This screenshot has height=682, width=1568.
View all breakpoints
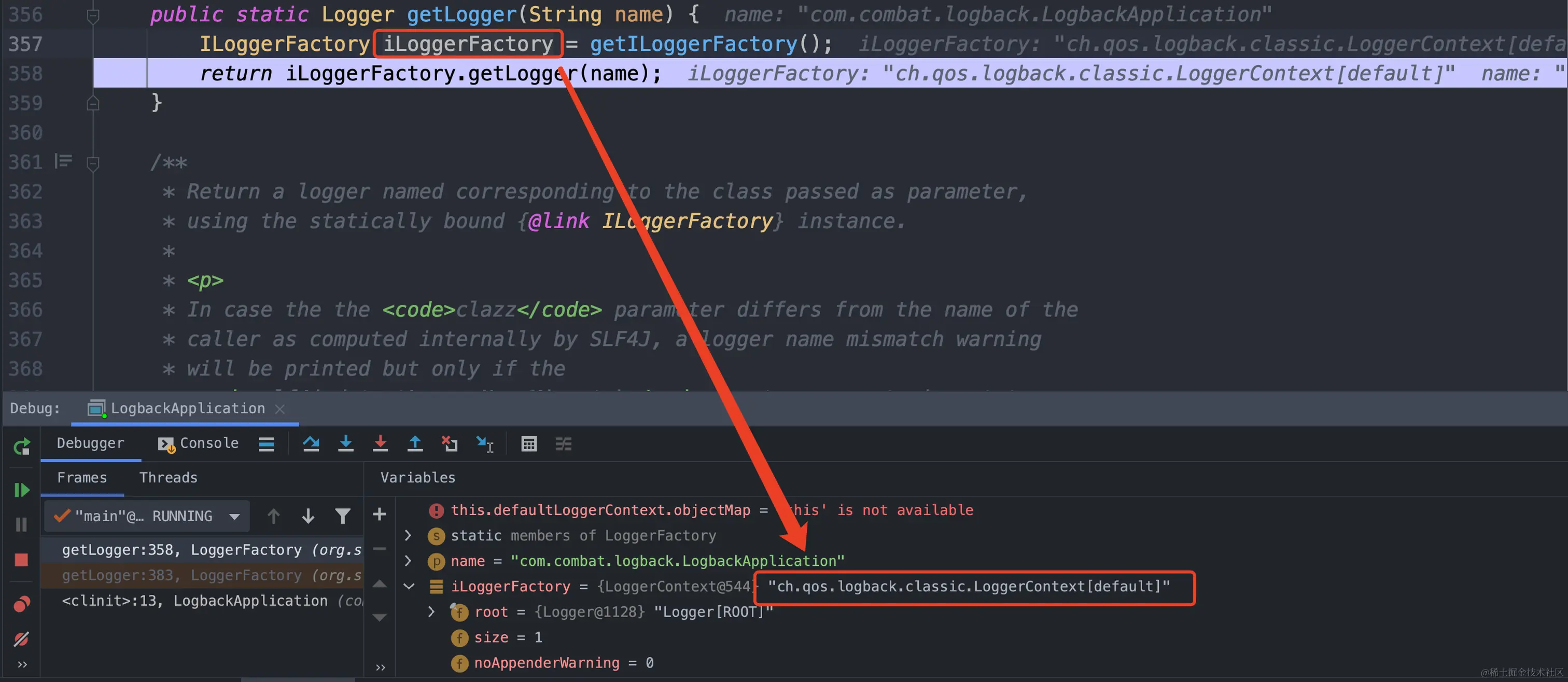coord(21,604)
